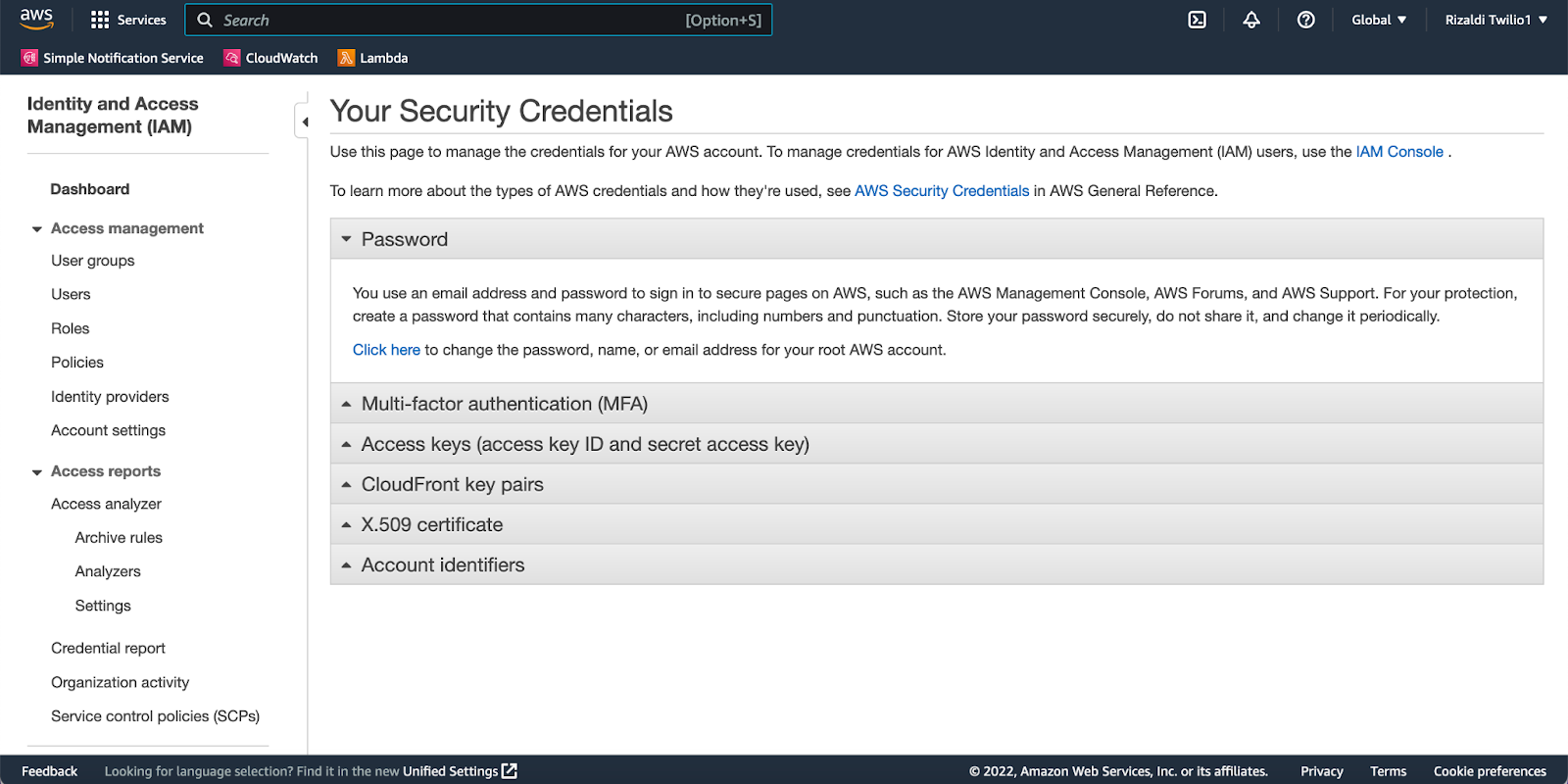The width and height of the screenshot is (1568, 784).
Task: Open the Global region dropdown
Action: coord(1379,20)
